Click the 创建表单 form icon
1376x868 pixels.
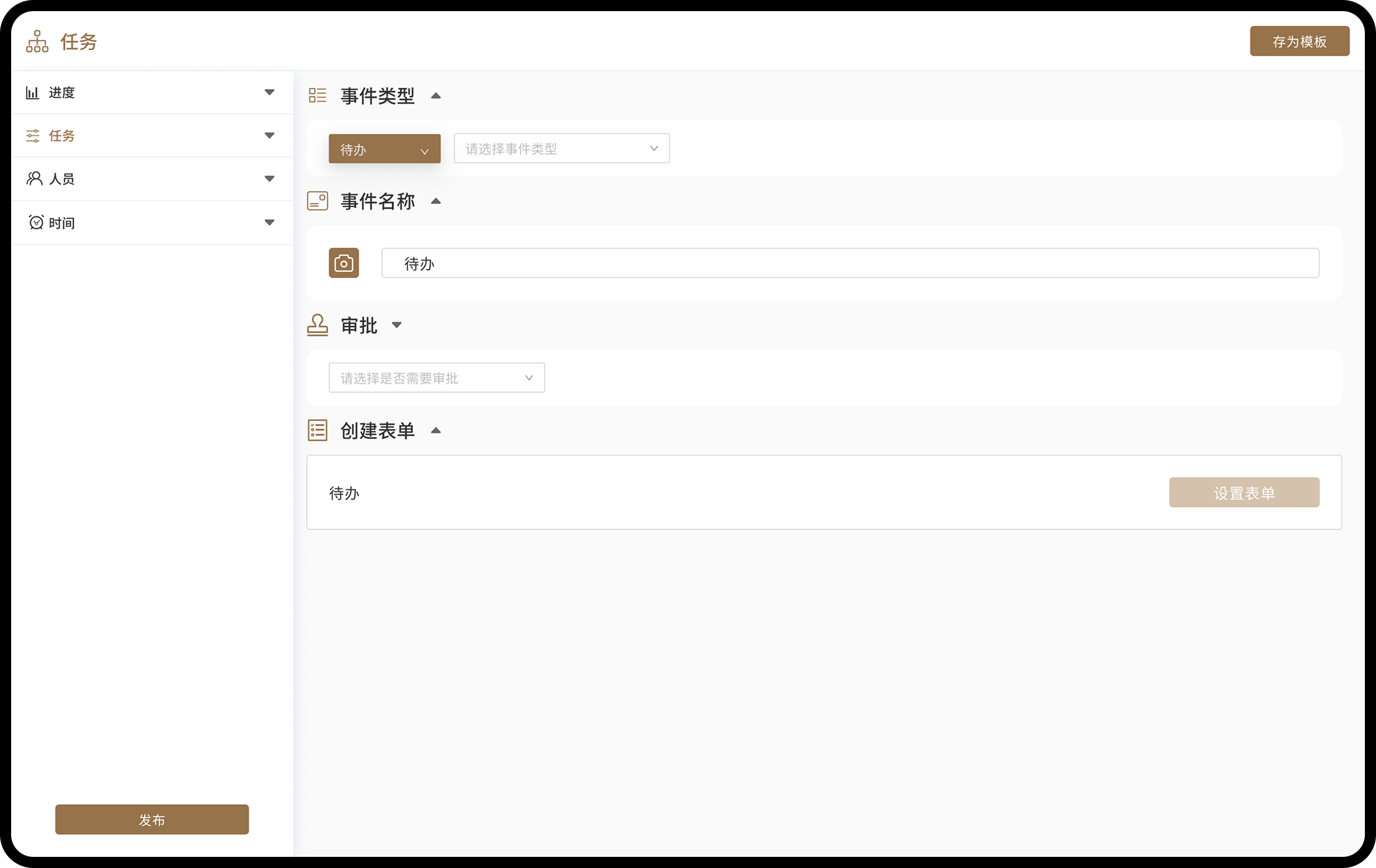pyautogui.click(x=318, y=430)
